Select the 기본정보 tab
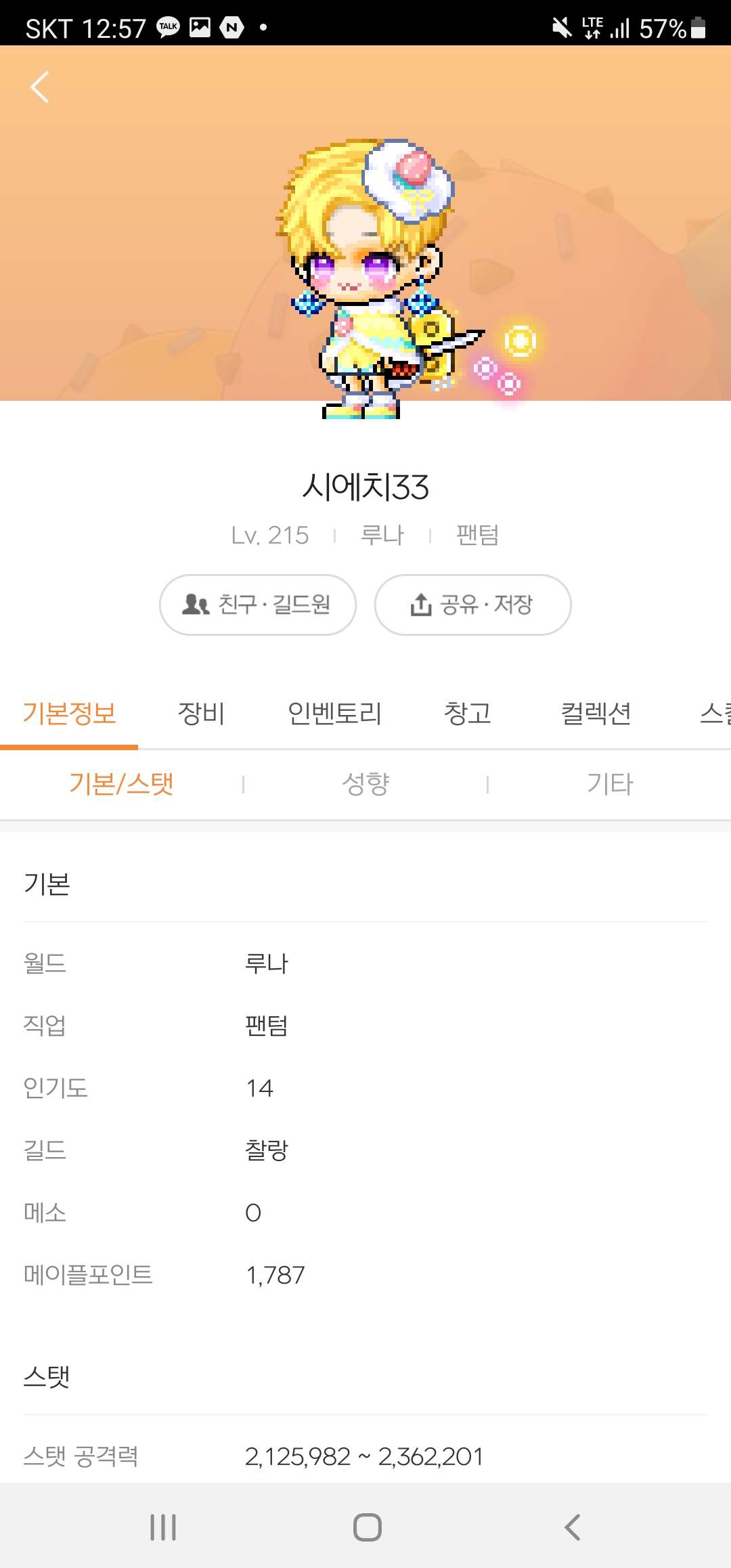The height and width of the screenshot is (1568, 731). point(69,714)
